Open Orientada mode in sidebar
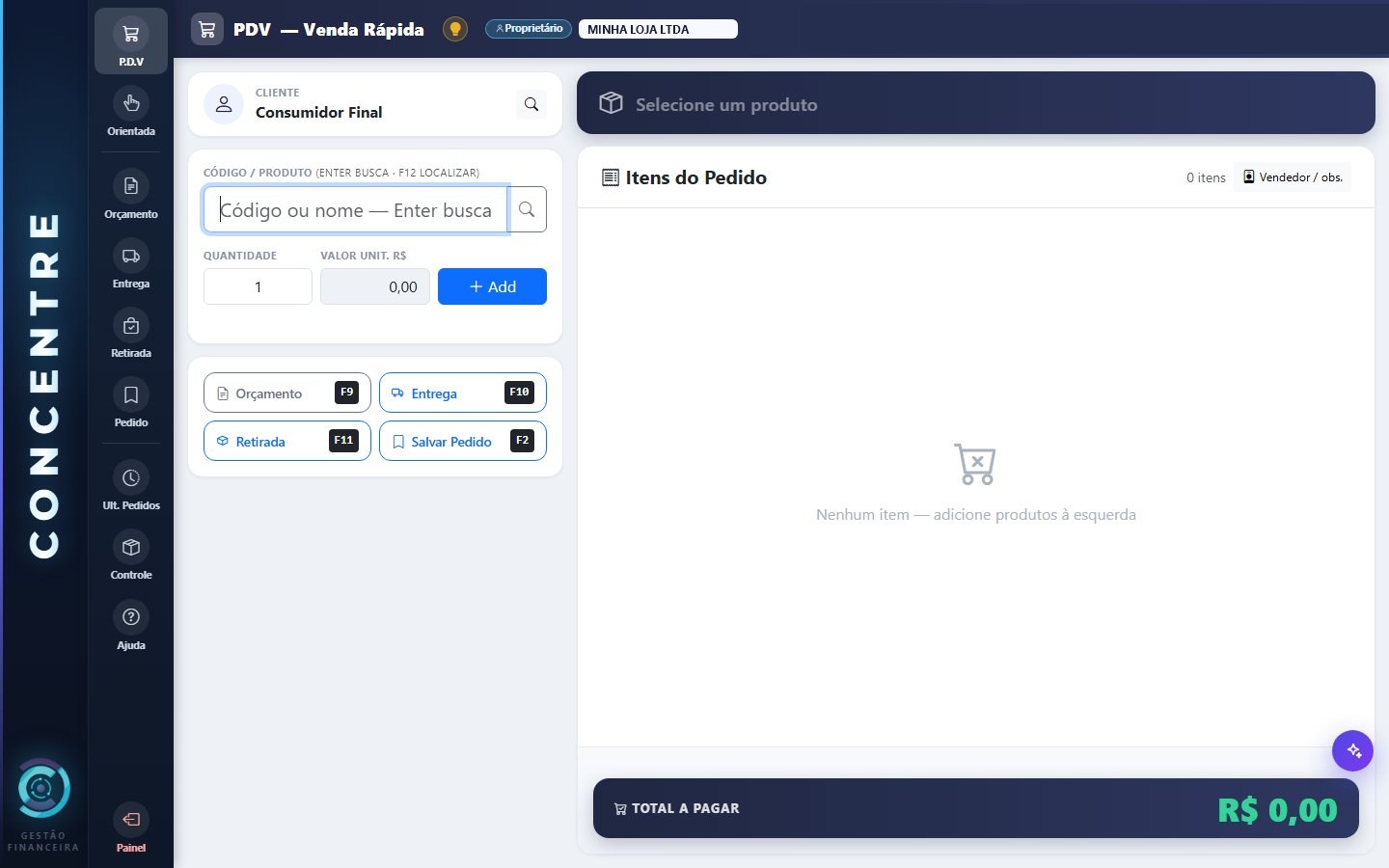The width and height of the screenshot is (1389, 868). (x=131, y=113)
